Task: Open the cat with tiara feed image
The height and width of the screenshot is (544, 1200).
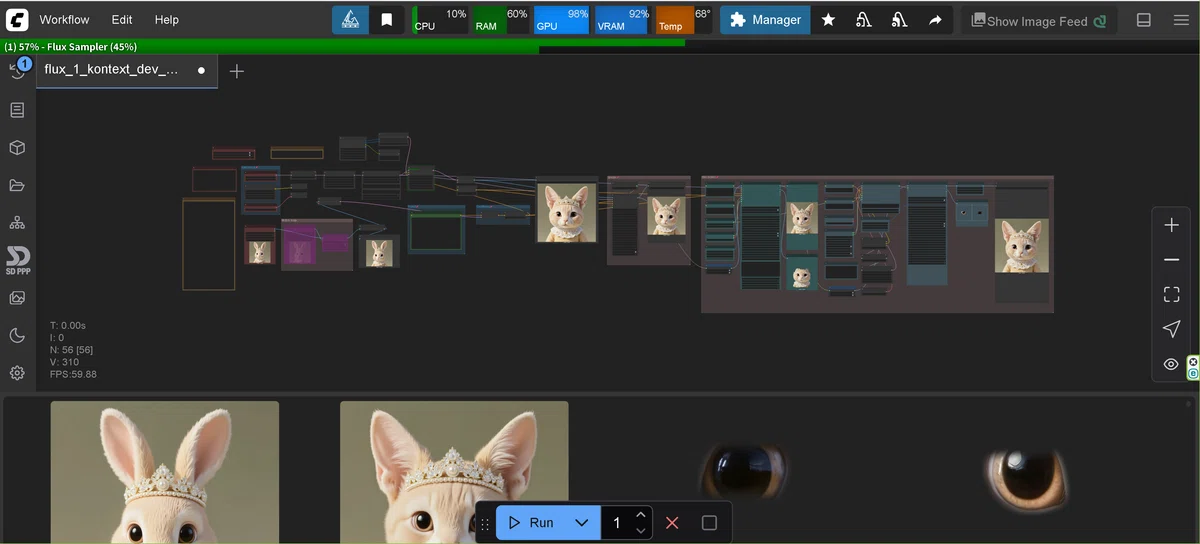Action: coord(454,472)
